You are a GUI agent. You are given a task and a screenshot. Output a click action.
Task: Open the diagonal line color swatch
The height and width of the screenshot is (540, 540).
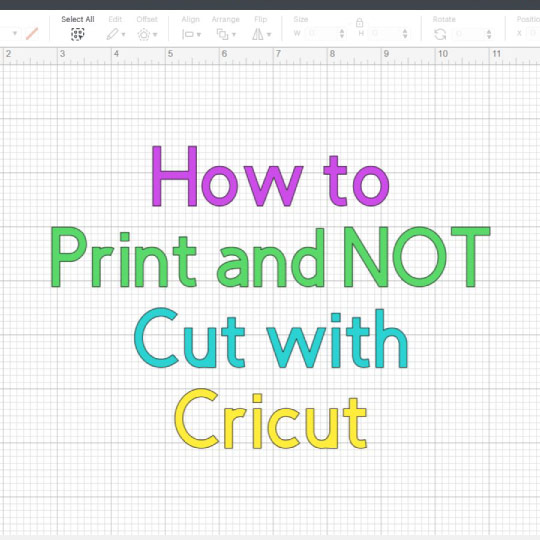point(32,34)
